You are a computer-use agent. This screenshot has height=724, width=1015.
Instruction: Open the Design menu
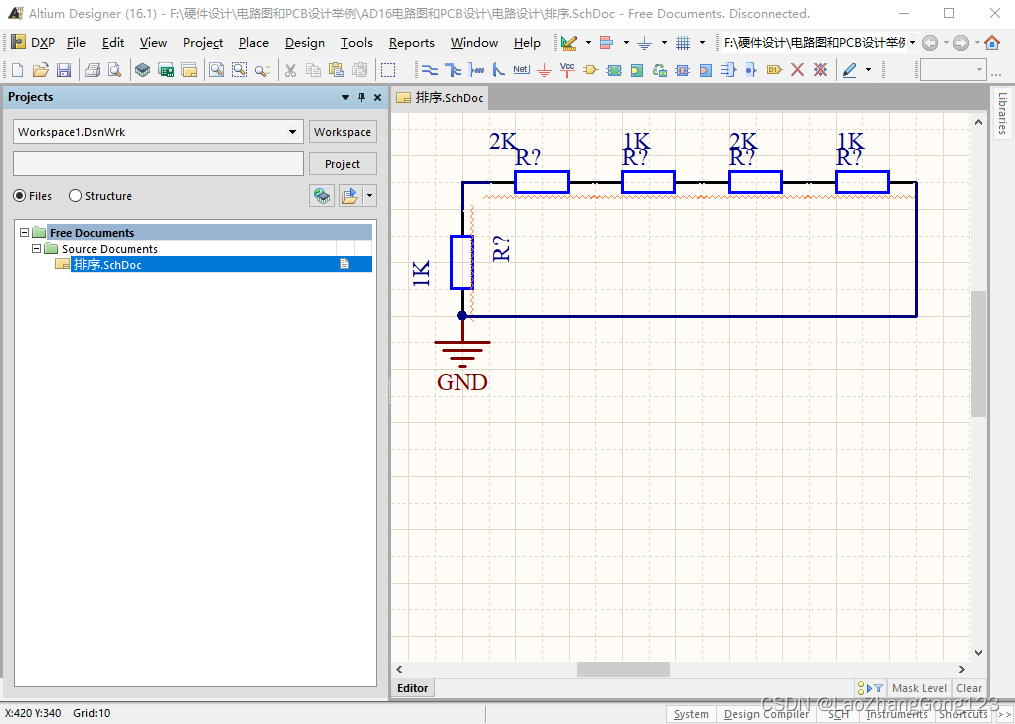point(304,43)
